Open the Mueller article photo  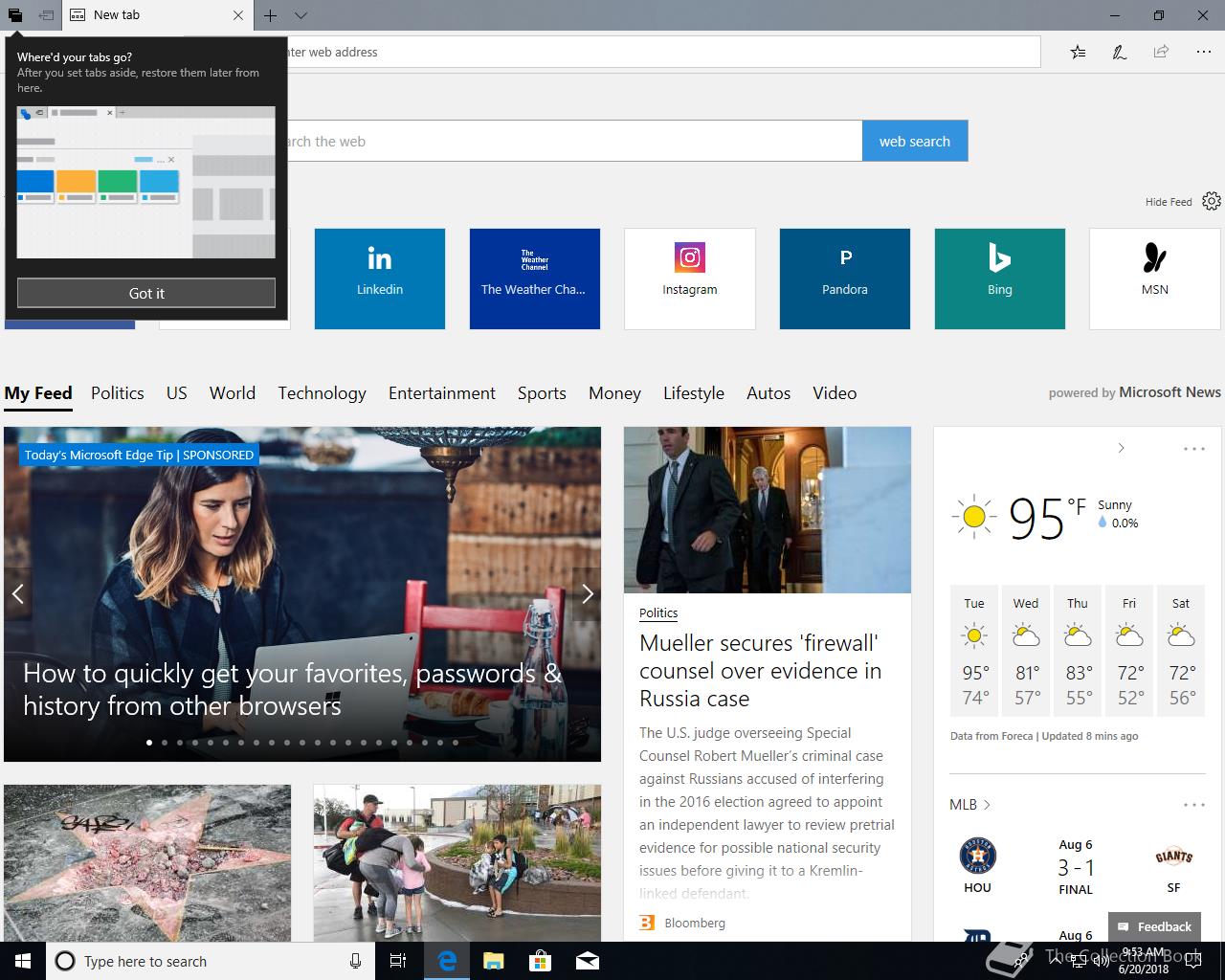768,510
